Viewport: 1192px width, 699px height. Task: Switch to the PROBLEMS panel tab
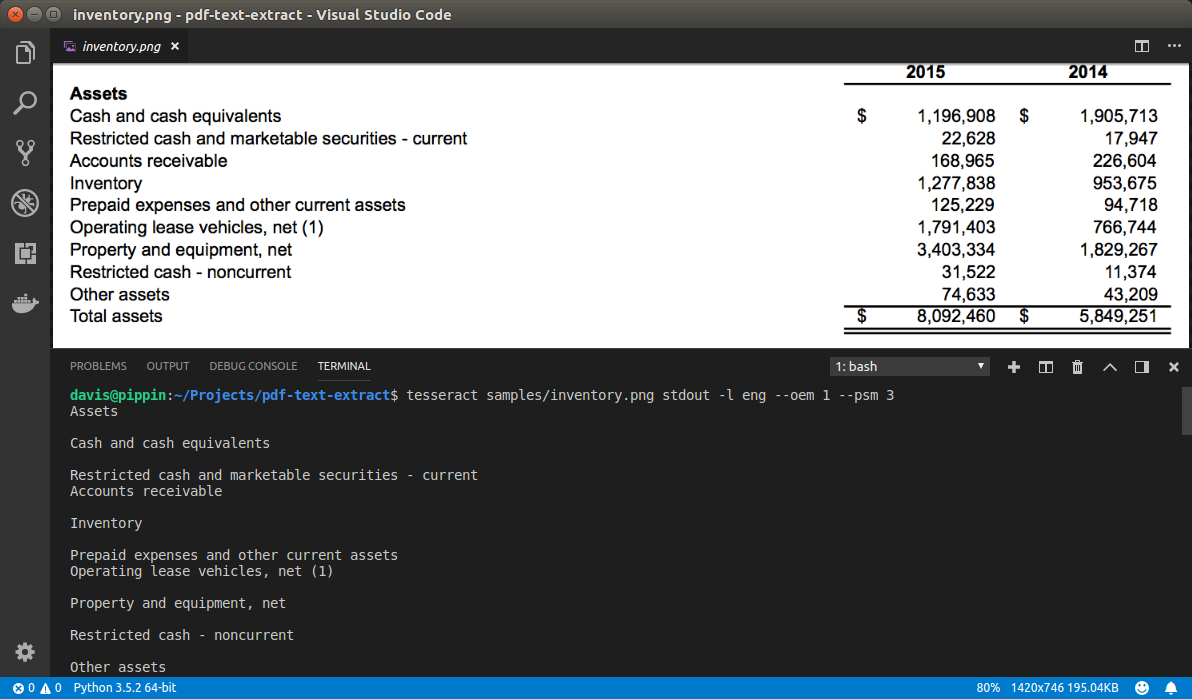[98, 366]
